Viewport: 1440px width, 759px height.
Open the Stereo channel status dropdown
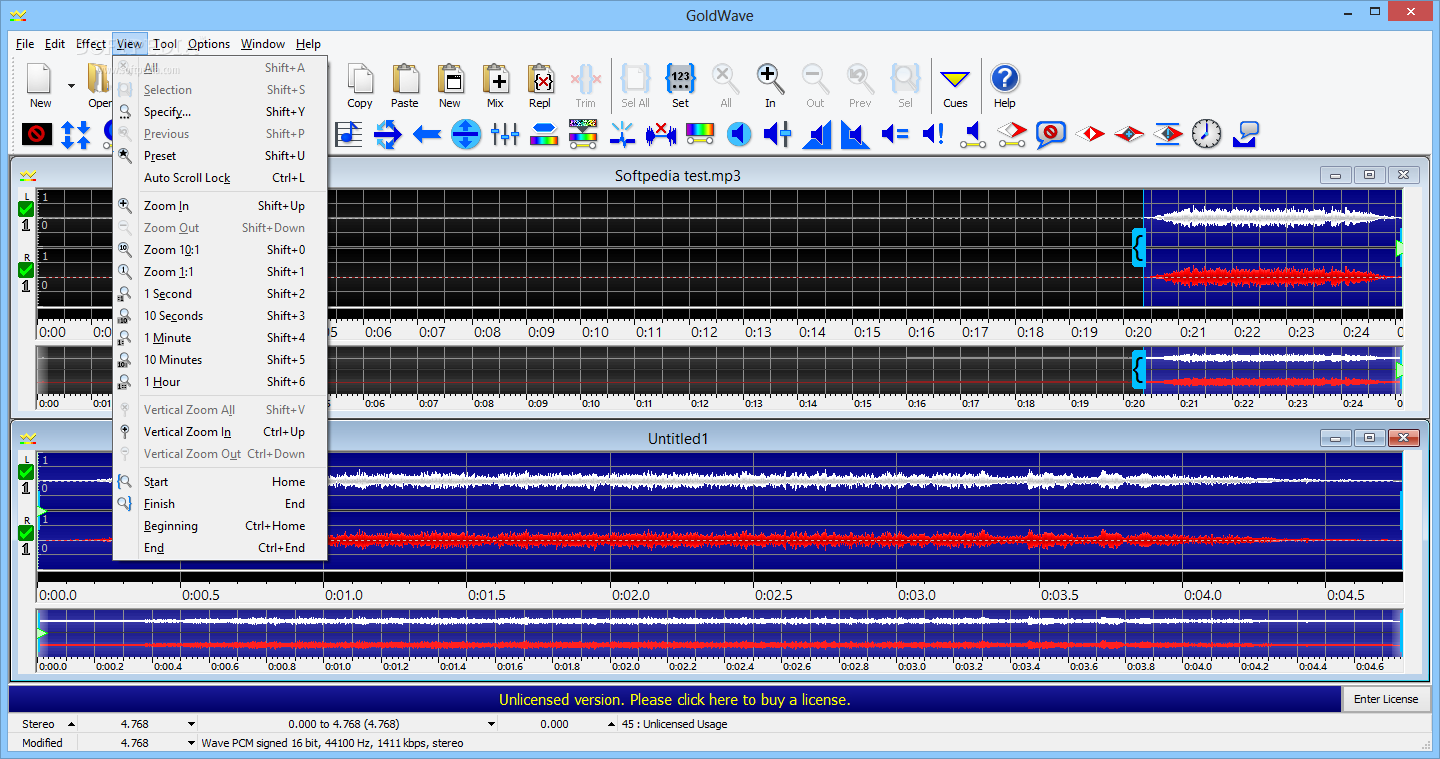(72, 724)
